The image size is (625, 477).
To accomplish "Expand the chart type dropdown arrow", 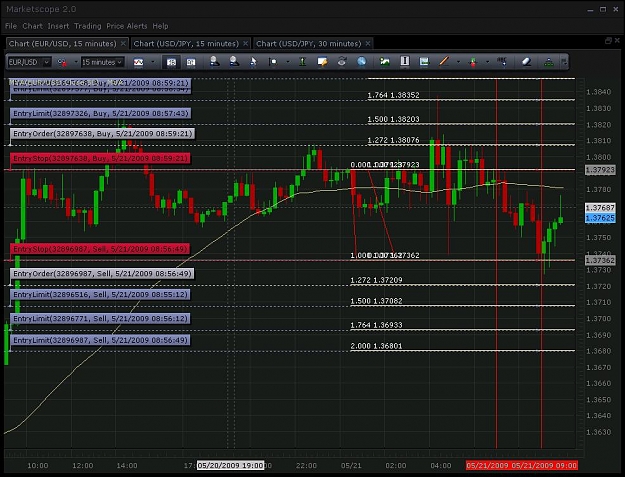I will point(152,62).
